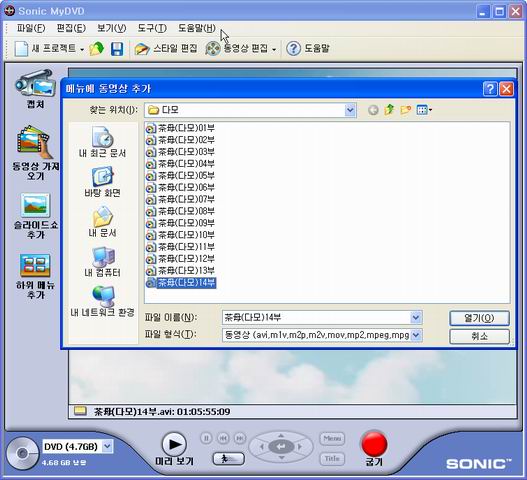Go up one folder level icon

(389, 110)
